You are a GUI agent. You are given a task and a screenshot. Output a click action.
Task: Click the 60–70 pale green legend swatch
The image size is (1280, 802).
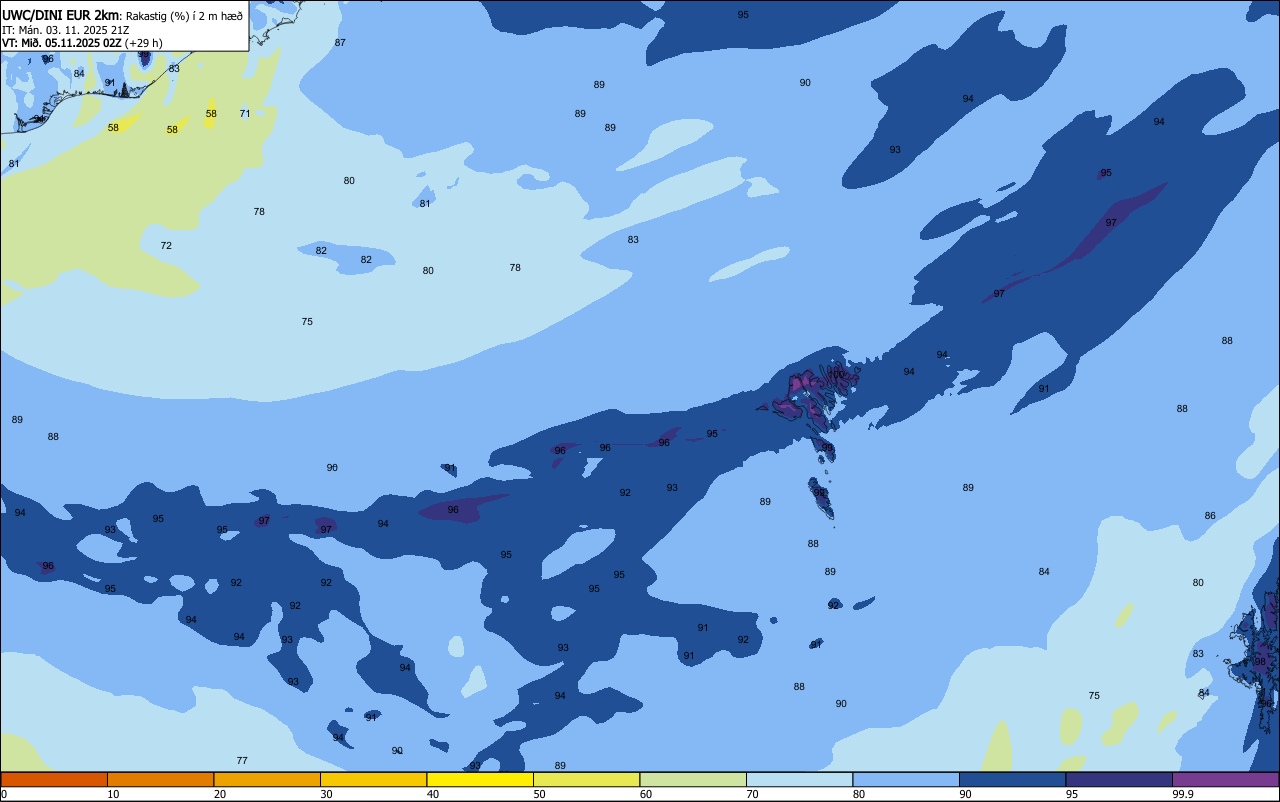click(693, 779)
